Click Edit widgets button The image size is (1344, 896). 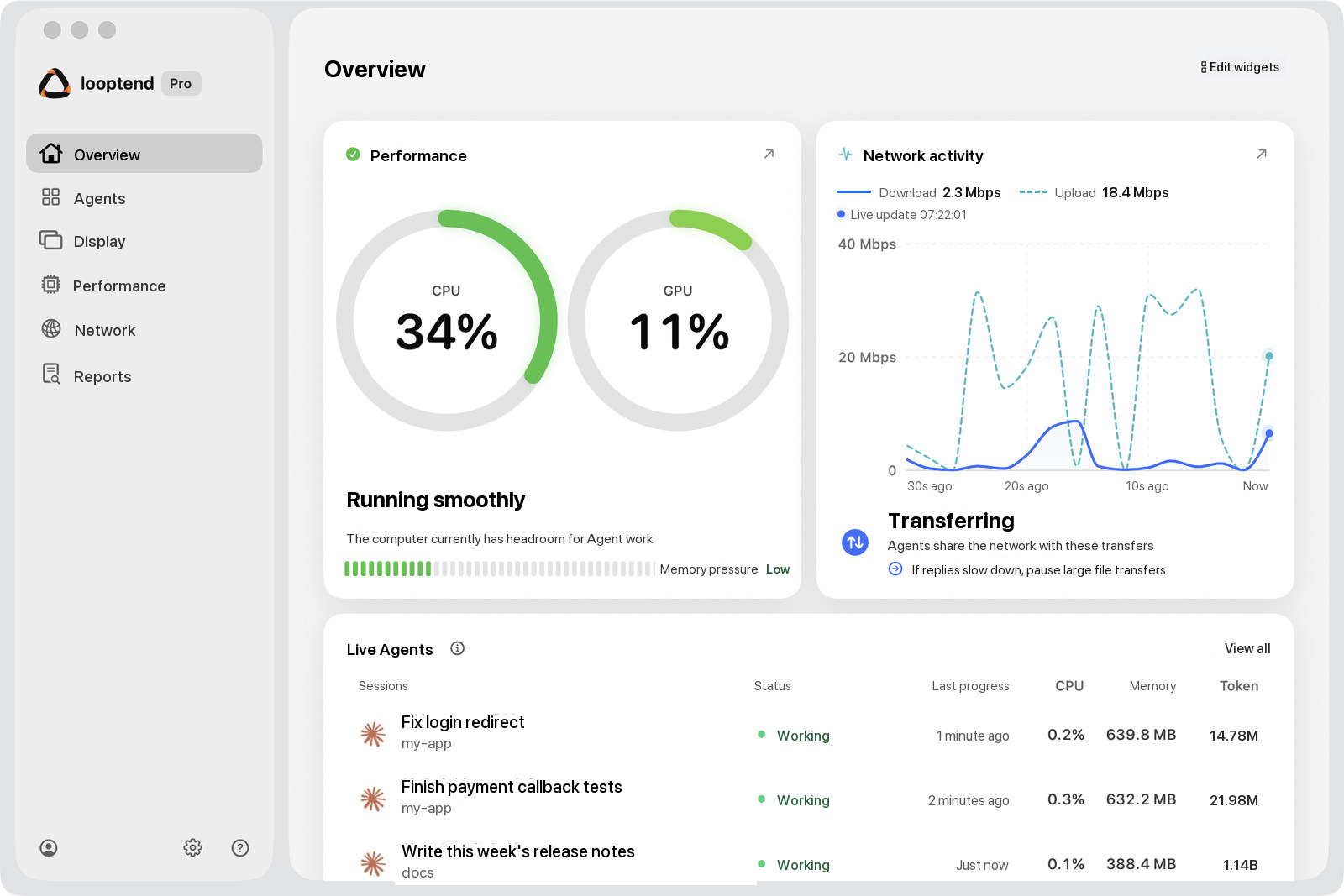click(1240, 67)
